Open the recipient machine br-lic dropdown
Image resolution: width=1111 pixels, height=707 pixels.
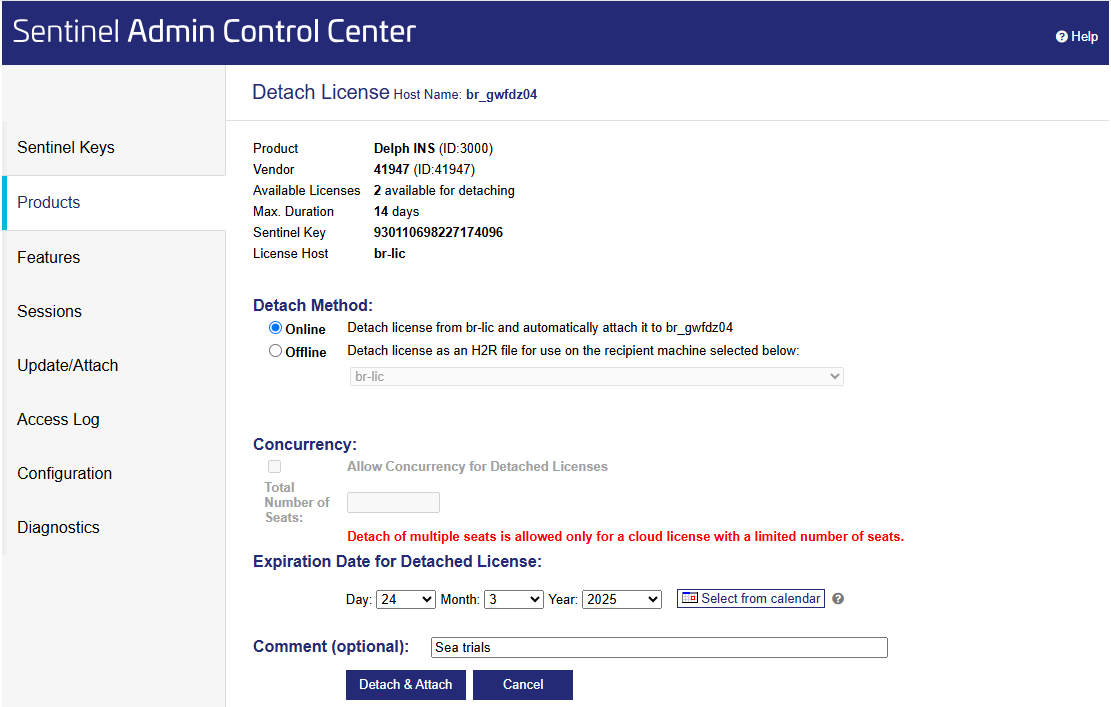click(596, 377)
